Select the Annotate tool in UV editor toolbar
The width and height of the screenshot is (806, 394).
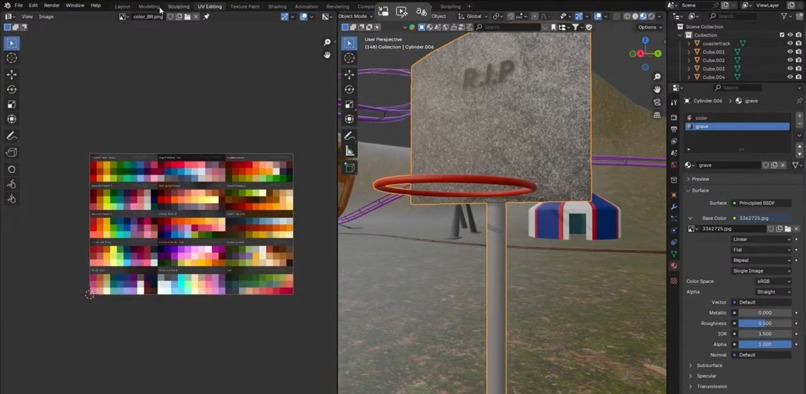pyautogui.click(x=11, y=136)
